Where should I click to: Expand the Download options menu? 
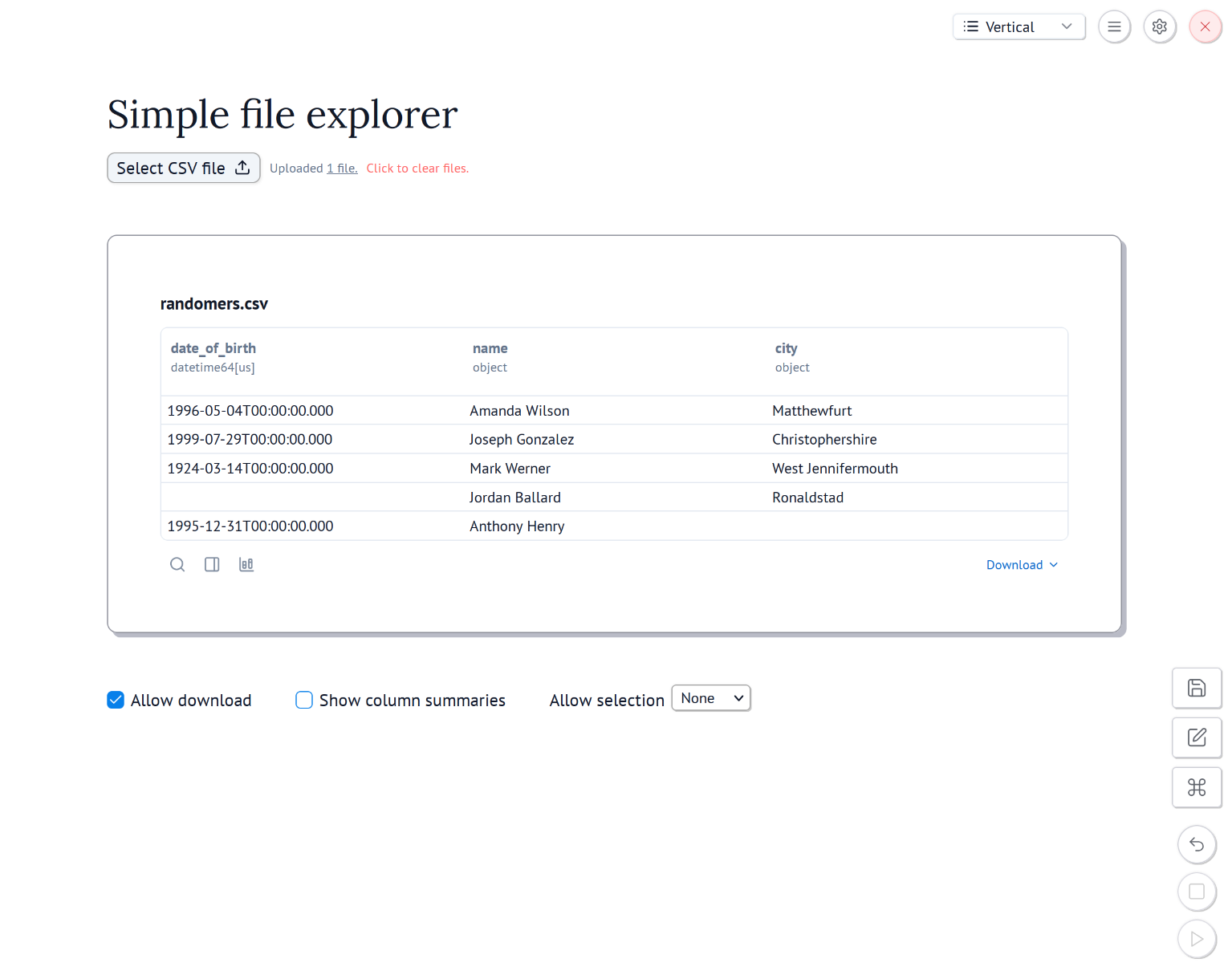tap(1022, 565)
